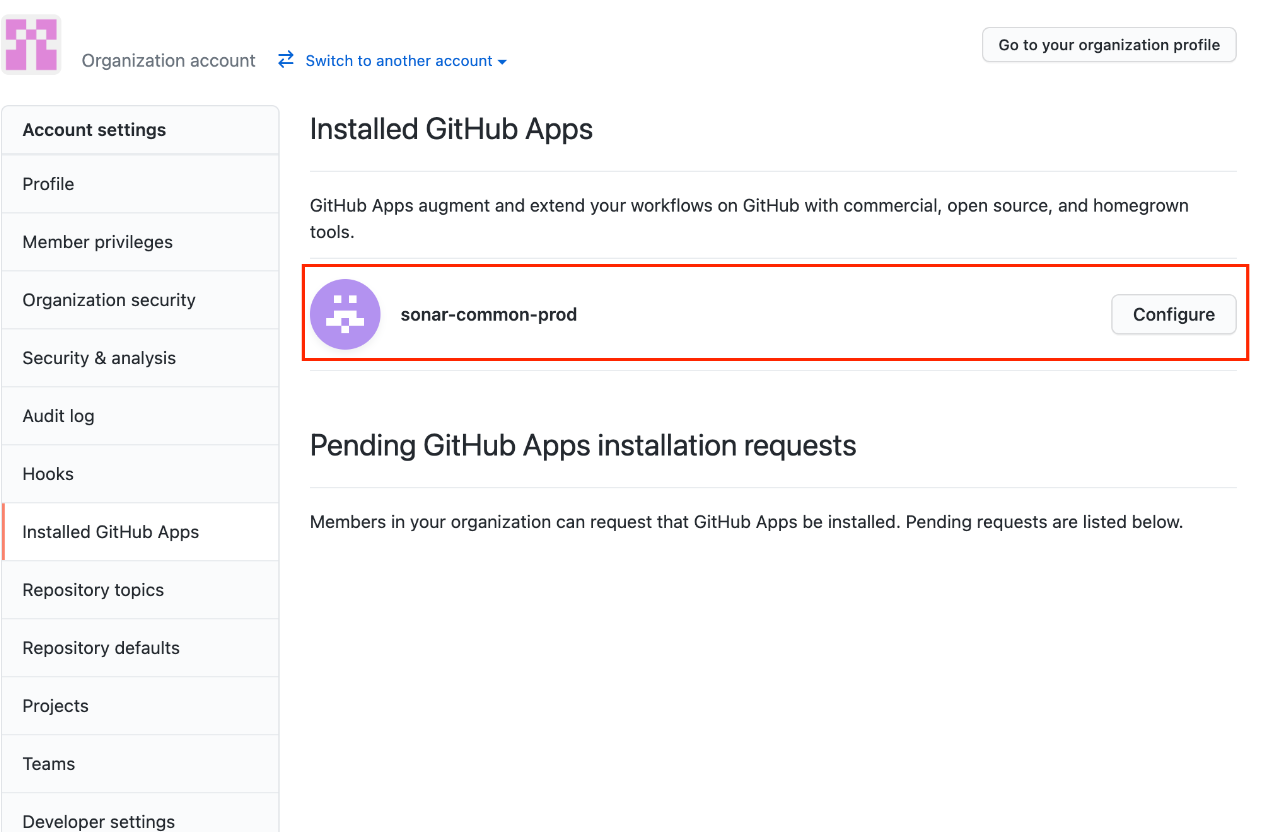This screenshot has height=832, width=1282.
Task: Click the Account settings sidebar header
Action: [94, 130]
